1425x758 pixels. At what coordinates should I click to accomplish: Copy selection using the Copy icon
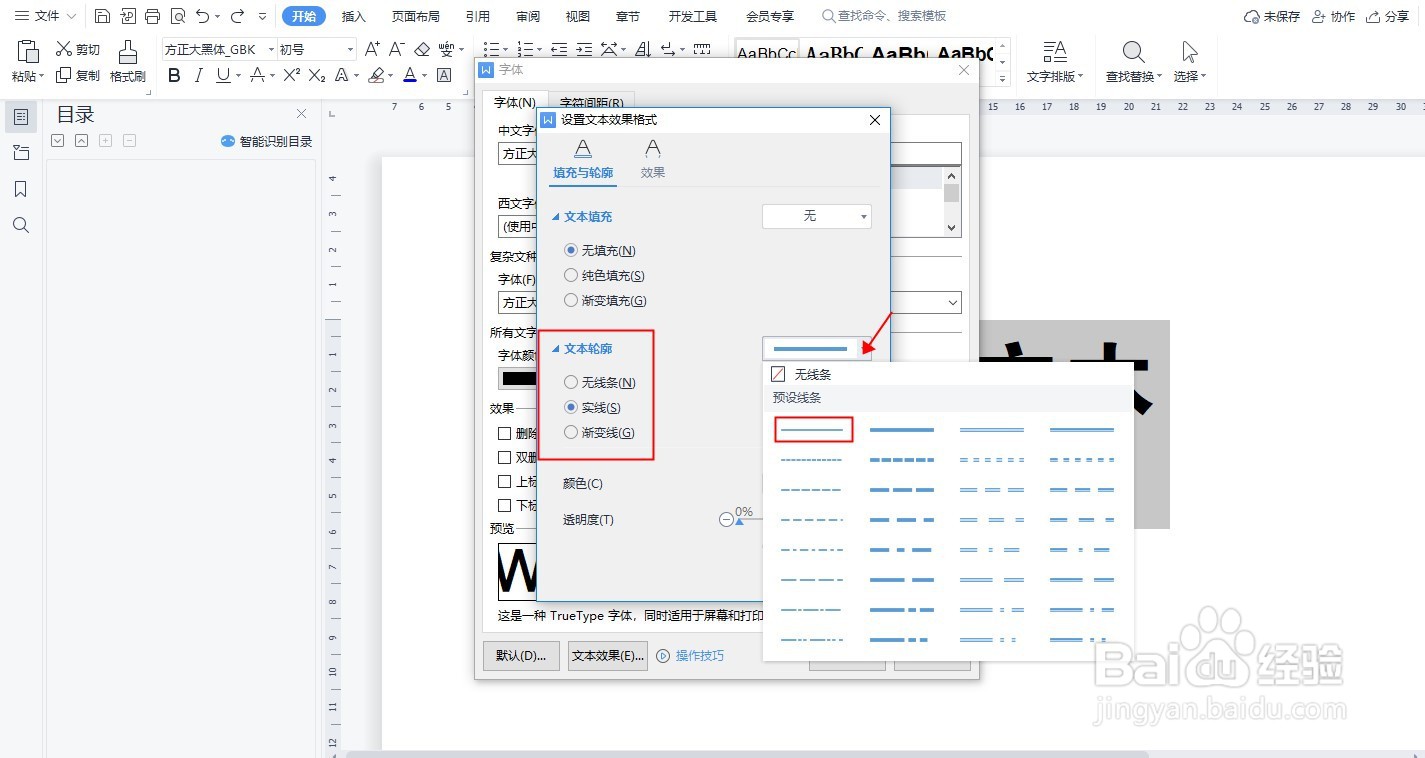click(64, 75)
